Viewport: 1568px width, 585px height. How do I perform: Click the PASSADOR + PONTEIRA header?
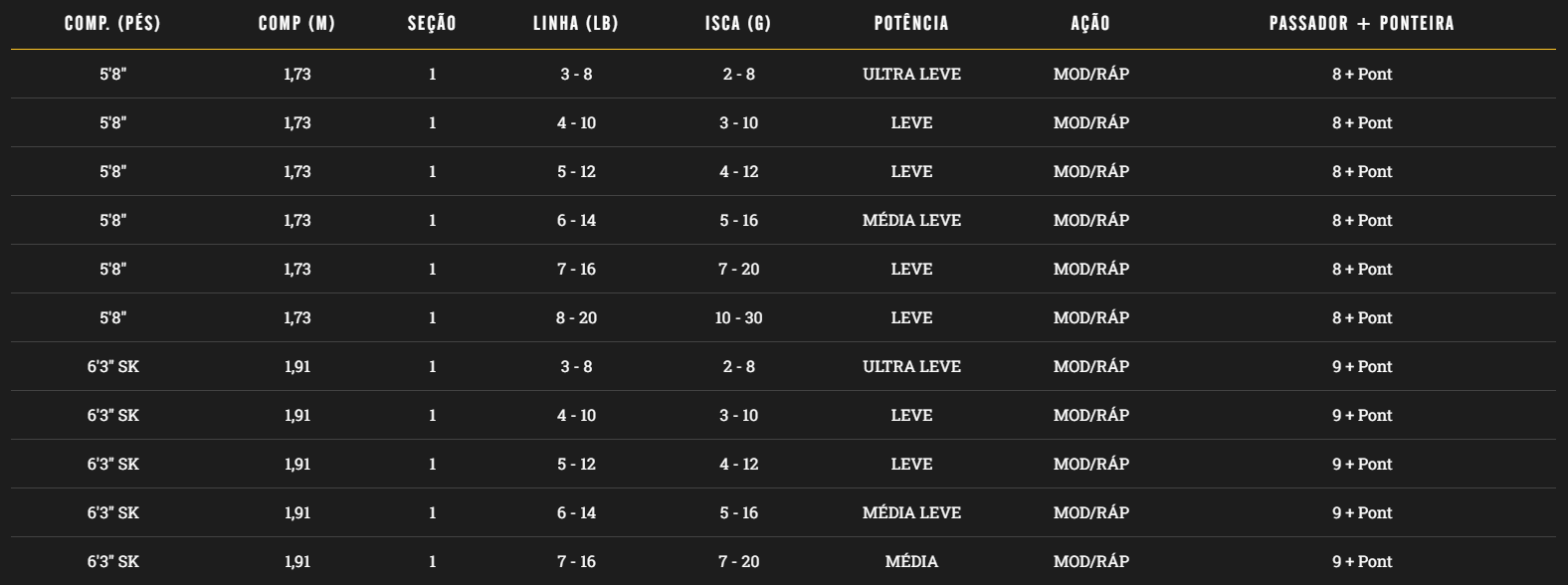coord(1362,24)
